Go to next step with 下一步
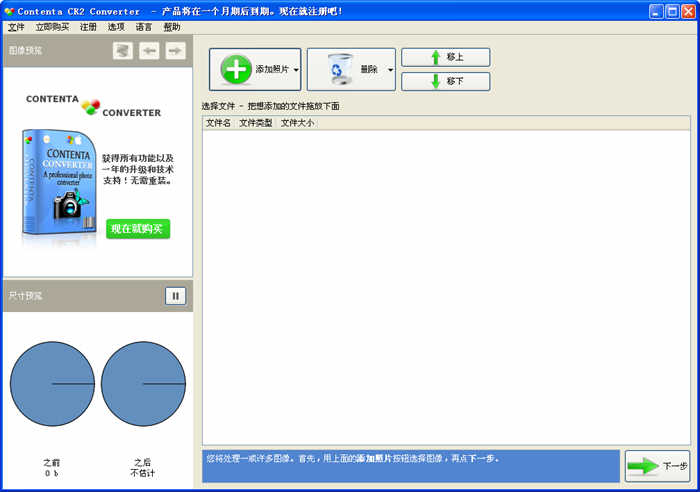The height and width of the screenshot is (492, 700). click(x=658, y=466)
